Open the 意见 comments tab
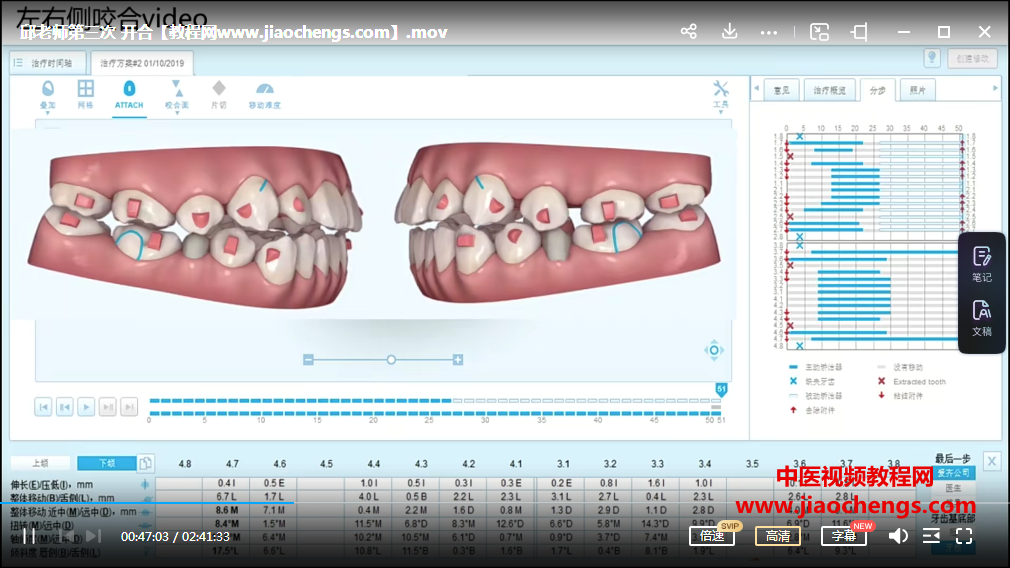Screen dimensions: 1010x568 (x=781, y=90)
